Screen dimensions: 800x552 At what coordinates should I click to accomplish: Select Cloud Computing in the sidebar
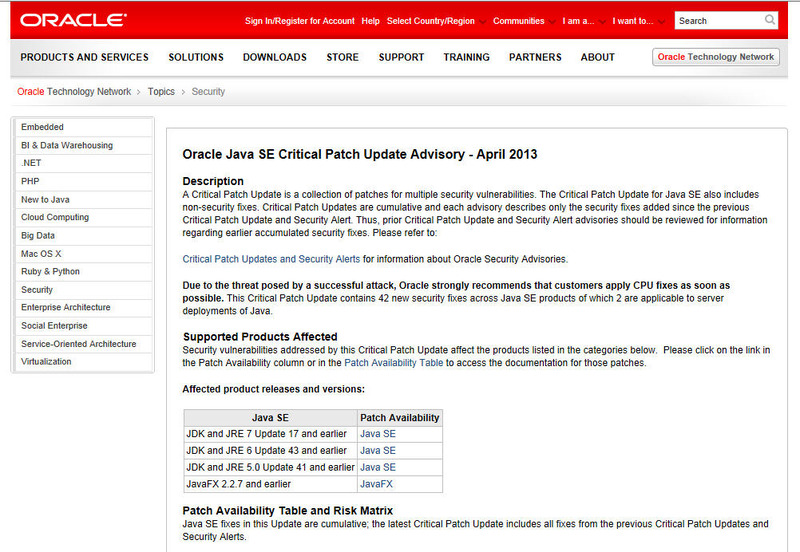pos(55,217)
